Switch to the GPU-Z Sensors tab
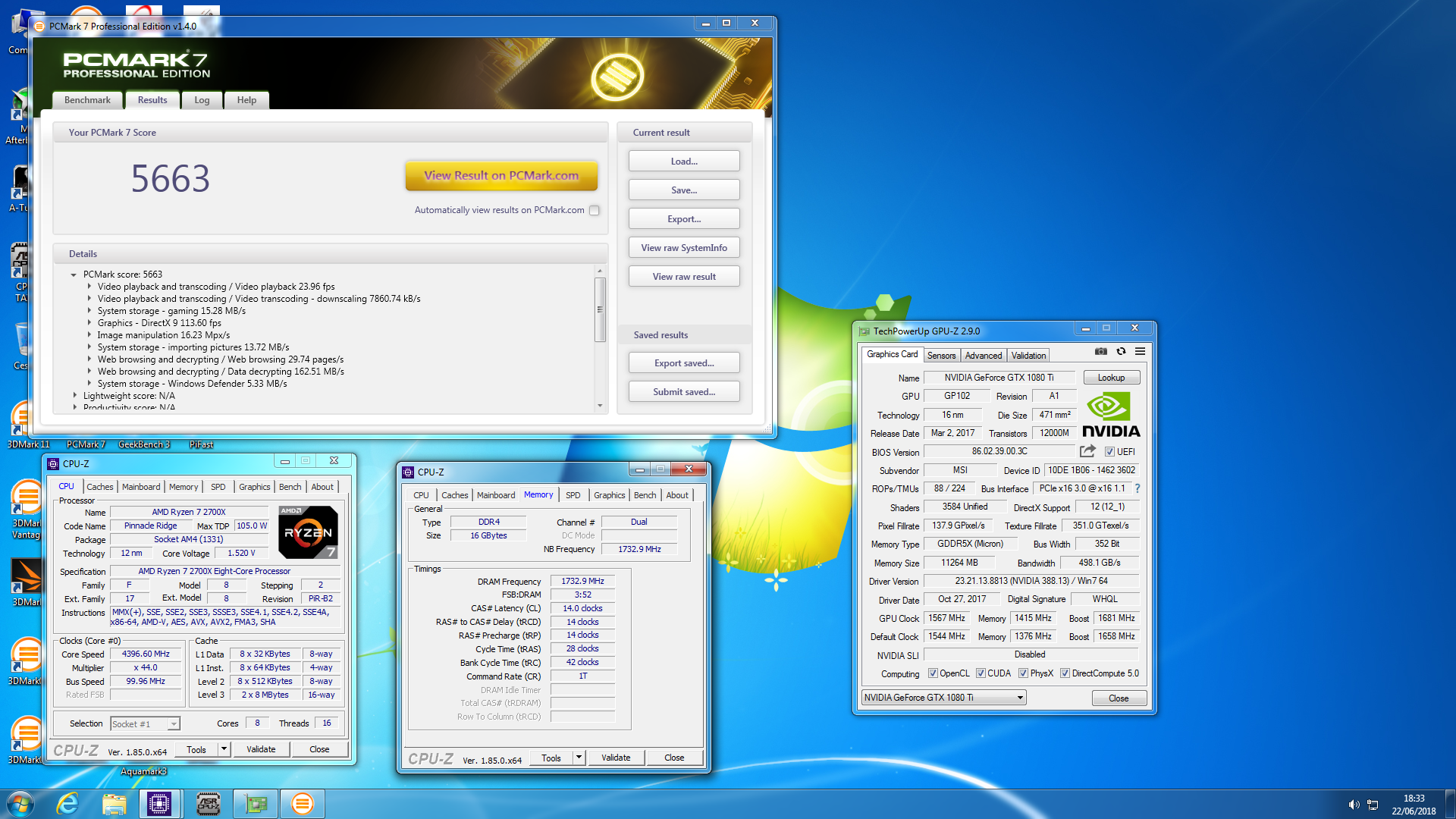This screenshot has width=1456, height=819. pos(941,355)
